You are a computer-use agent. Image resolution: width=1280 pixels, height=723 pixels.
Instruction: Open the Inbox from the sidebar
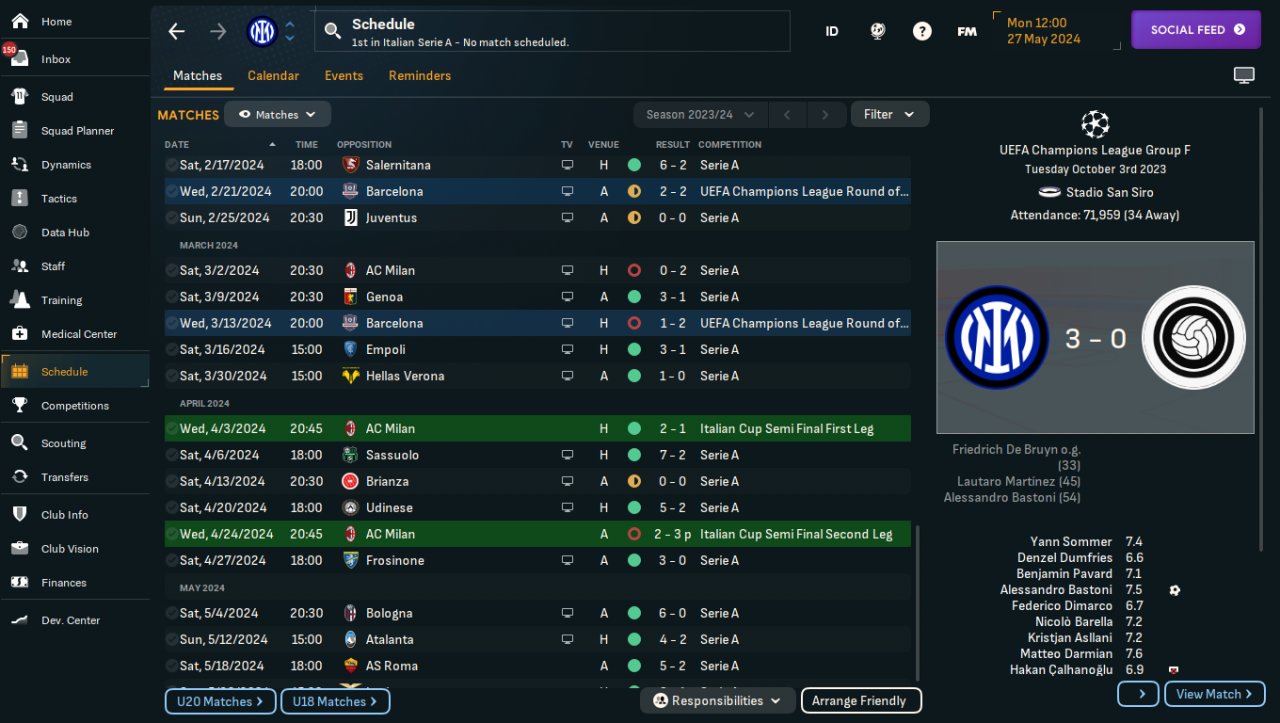(x=55, y=59)
